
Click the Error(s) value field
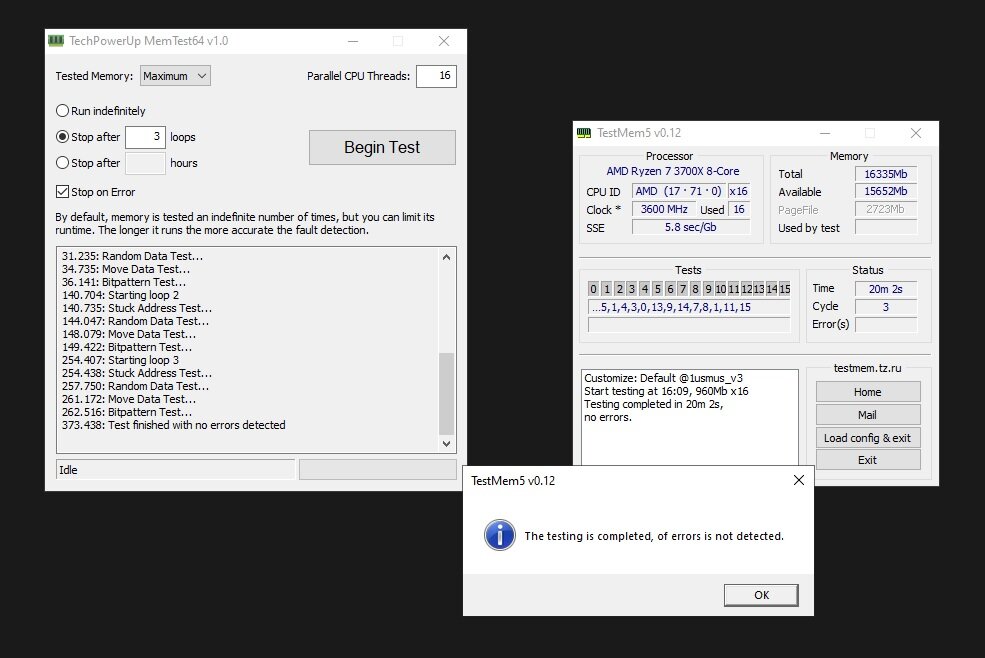coord(885,325)
